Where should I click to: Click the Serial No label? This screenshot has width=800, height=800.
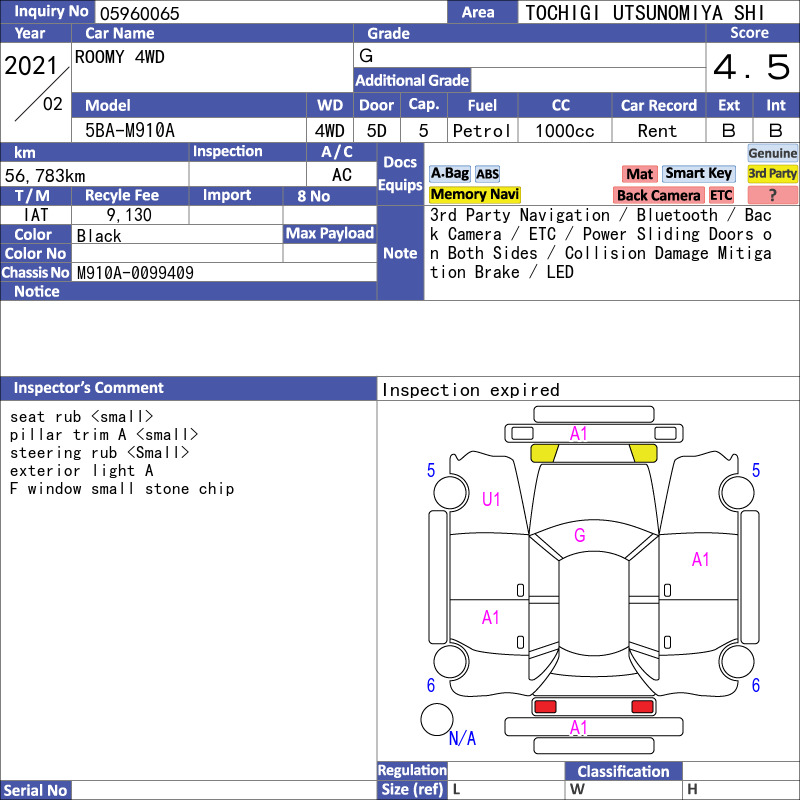click(x=35, y=790)
